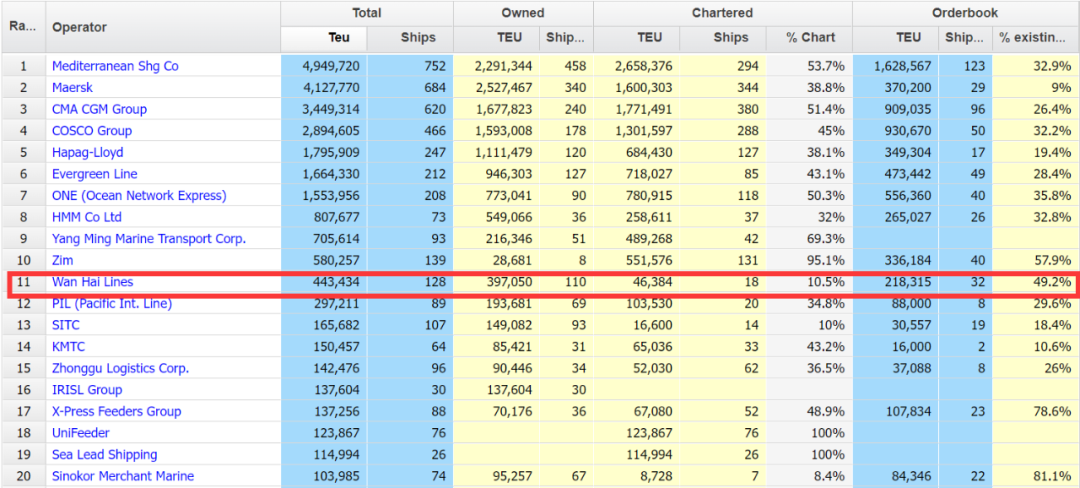Open the Zhonggu Logistics Corp. link
The height and width of the screenshot is (488, 1080).
point(121,368)
